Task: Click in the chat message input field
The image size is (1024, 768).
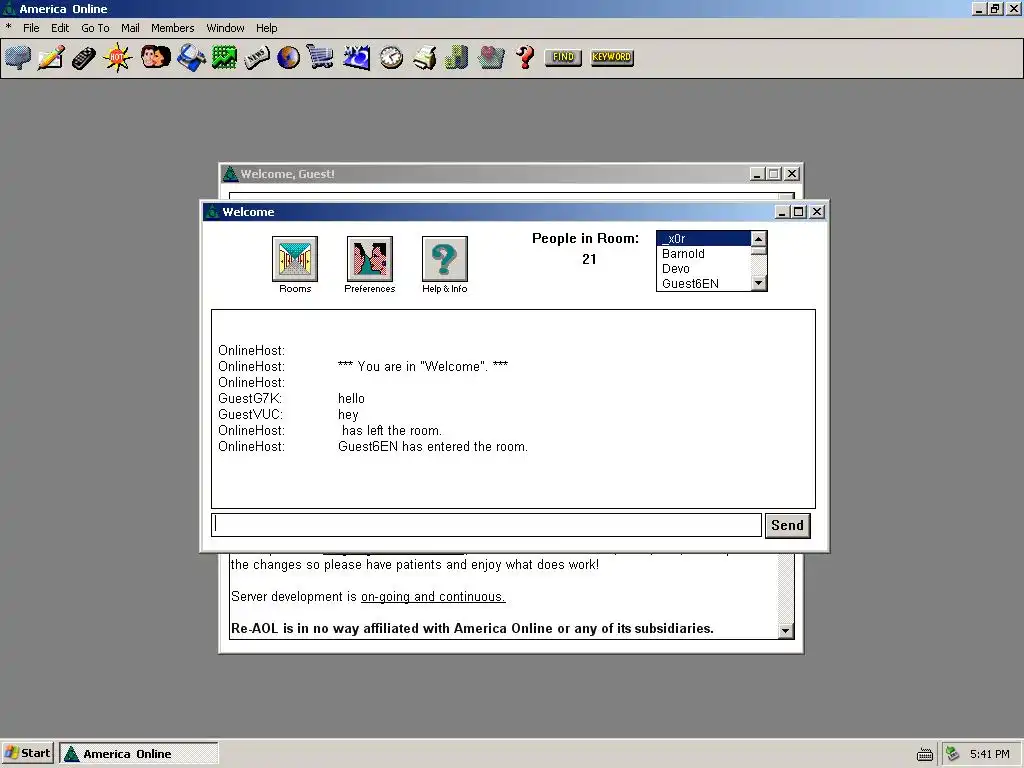Action: (x=487, y=525)
